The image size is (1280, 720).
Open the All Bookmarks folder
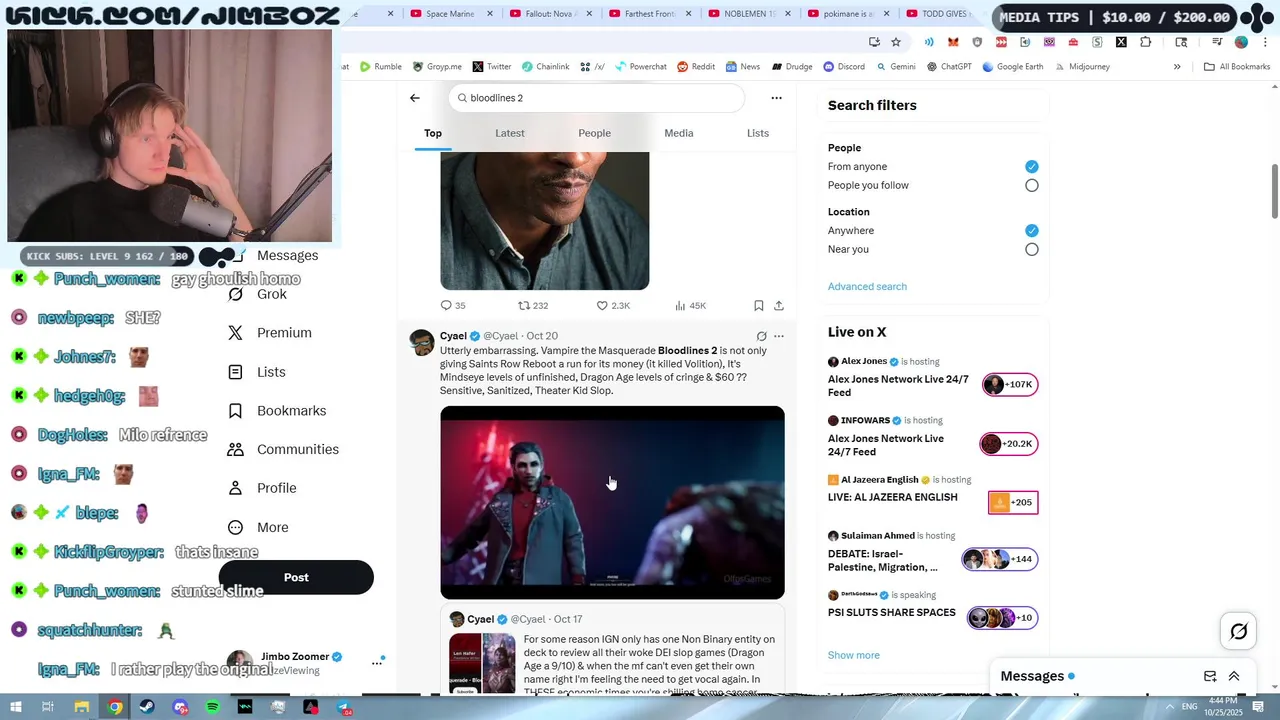(1237, 67)
